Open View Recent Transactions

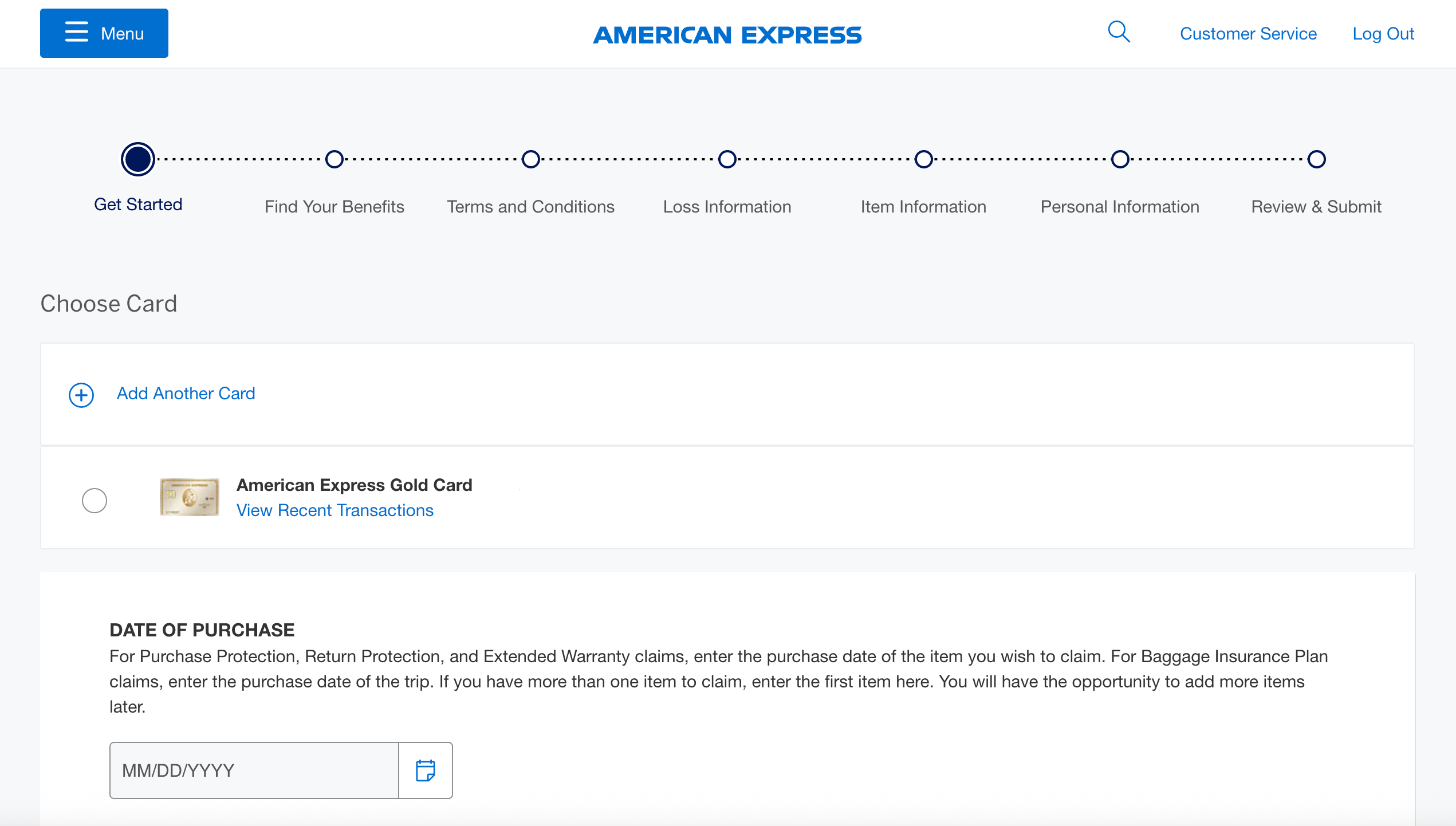click(335, 510)
